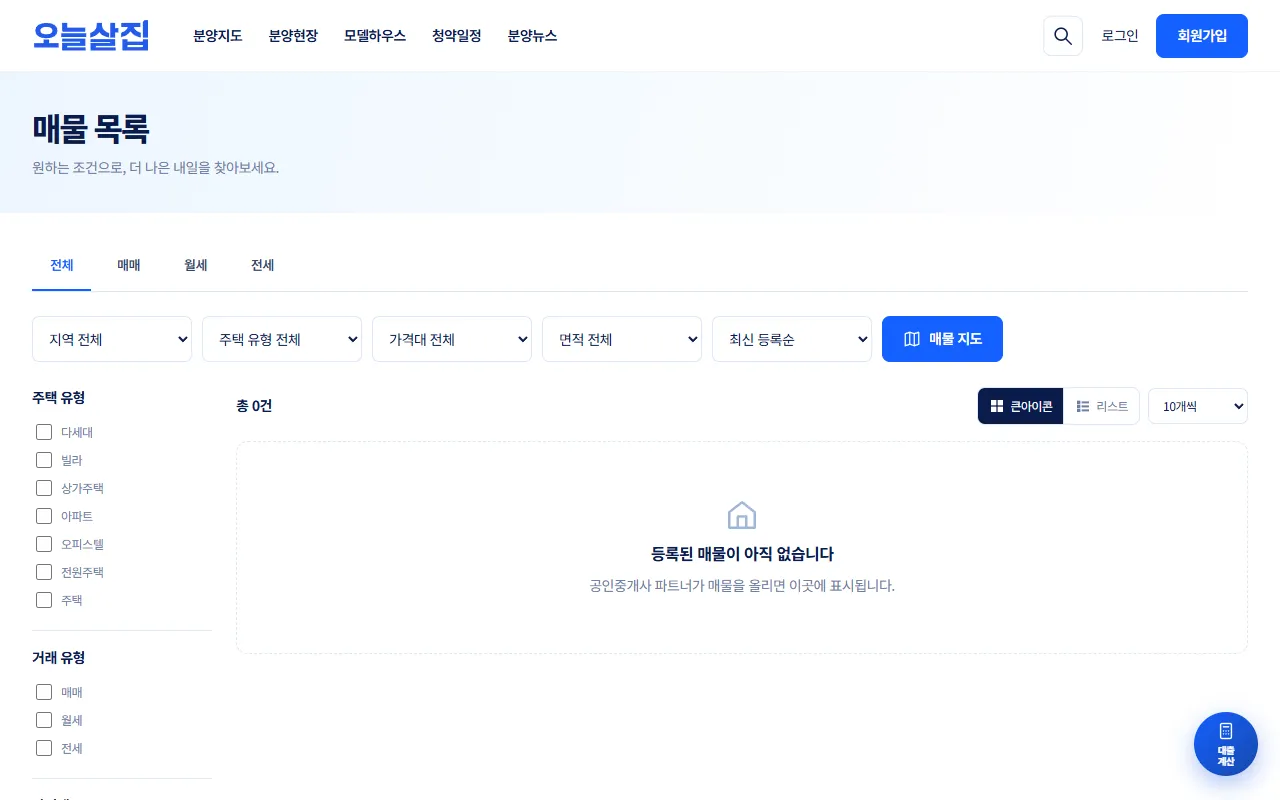Screen dimensions: 1280x800
Task: Open the 대출계산 floating calculator
Action: coord(1226,744)
